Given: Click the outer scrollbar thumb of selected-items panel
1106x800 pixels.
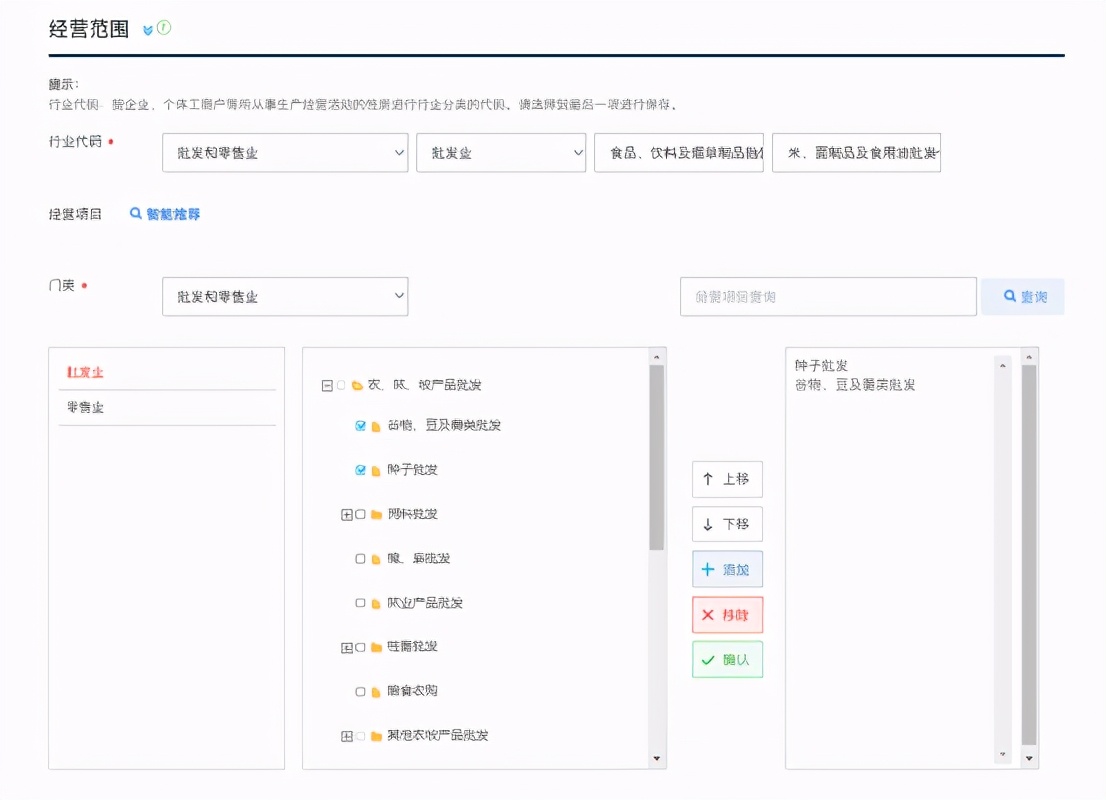Looking at the screenshot, I should coord(1029,555).
